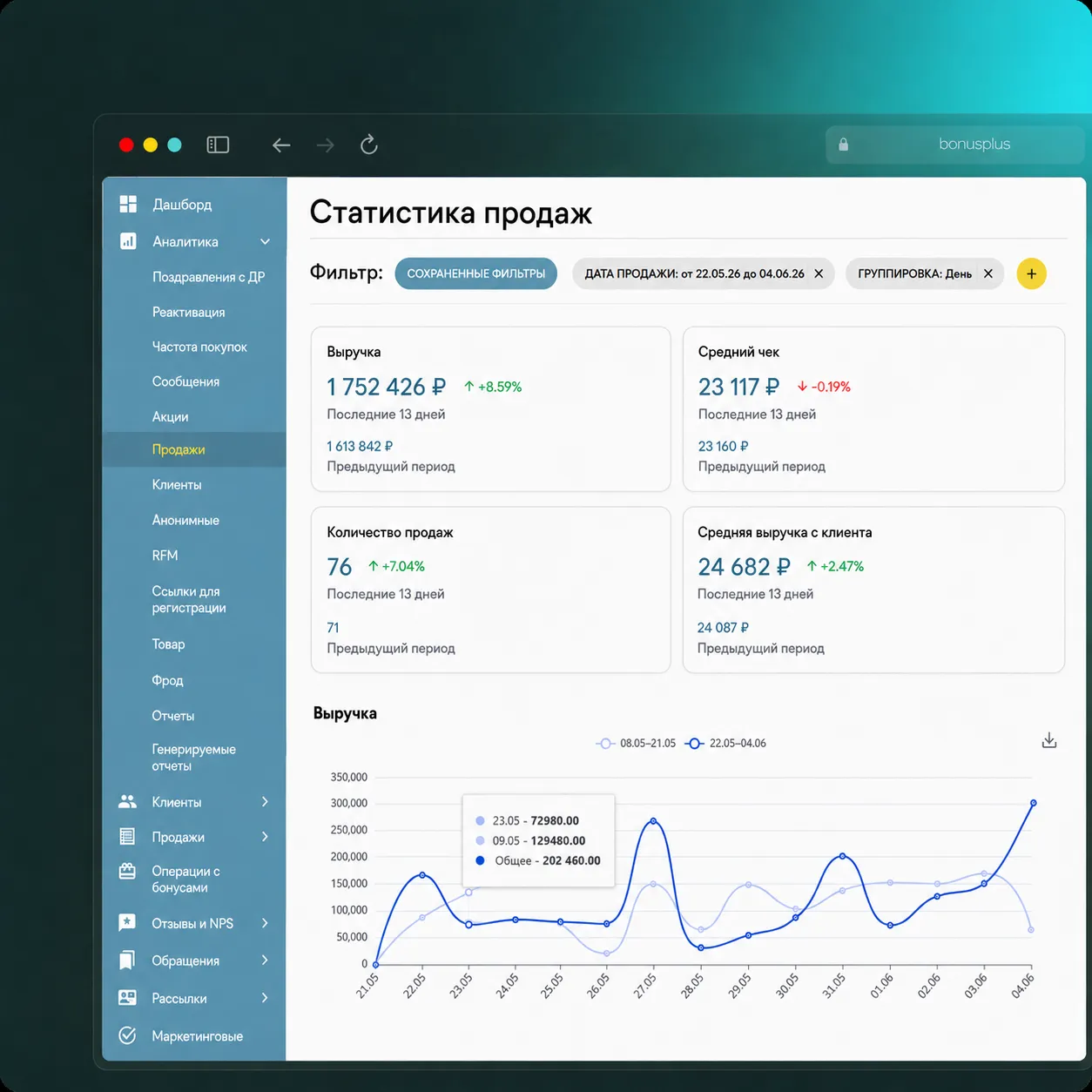Viewport: 1092px width, 1092px height.
Task: Expand the Клиенты section in sidebar
Action: (x=265, y=801)
